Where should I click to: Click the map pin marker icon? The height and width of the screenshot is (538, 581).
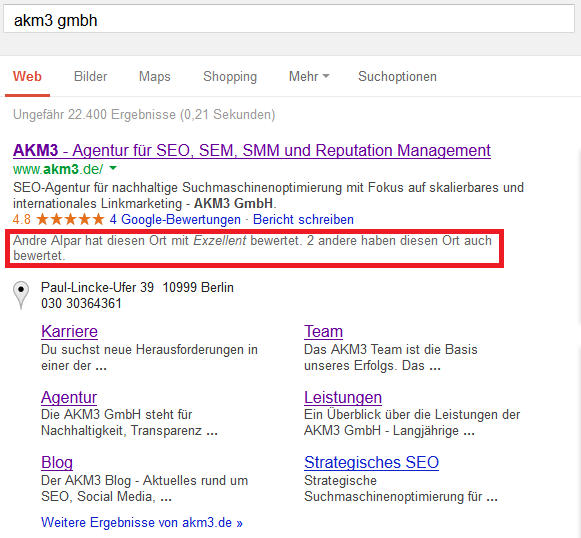(x=21, y=295)
